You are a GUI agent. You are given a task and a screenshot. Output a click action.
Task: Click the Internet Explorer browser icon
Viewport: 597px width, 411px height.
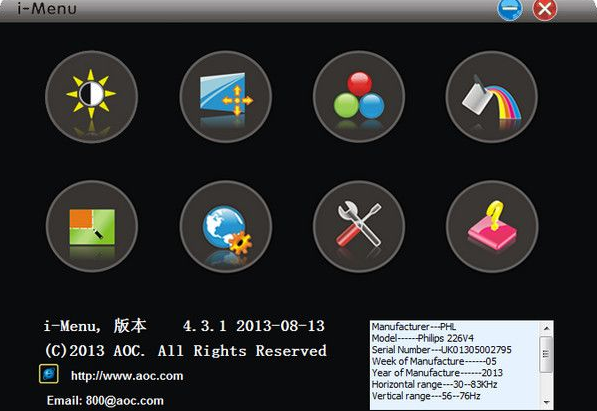pos(49,374)
